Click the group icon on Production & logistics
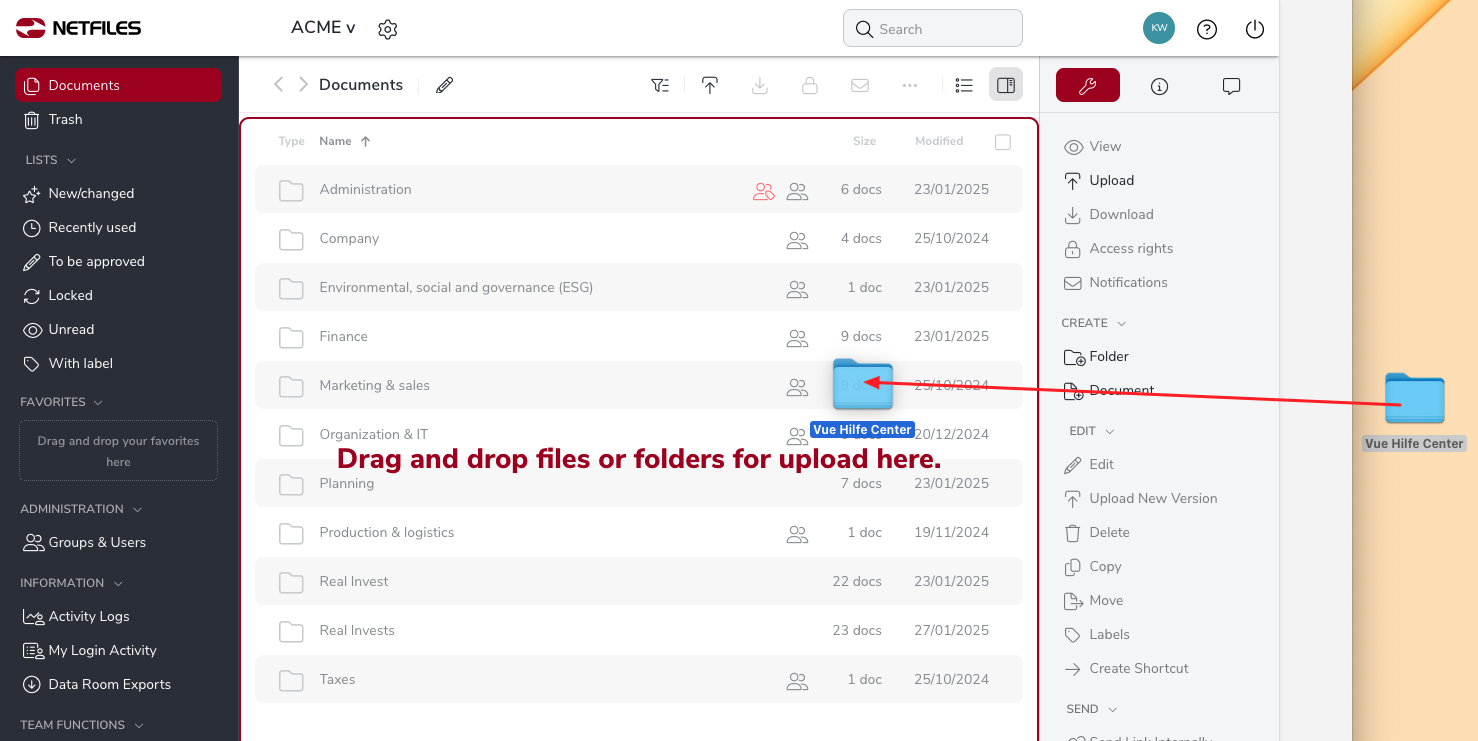This screenshot has height=741, width=1478. [797, 534]
